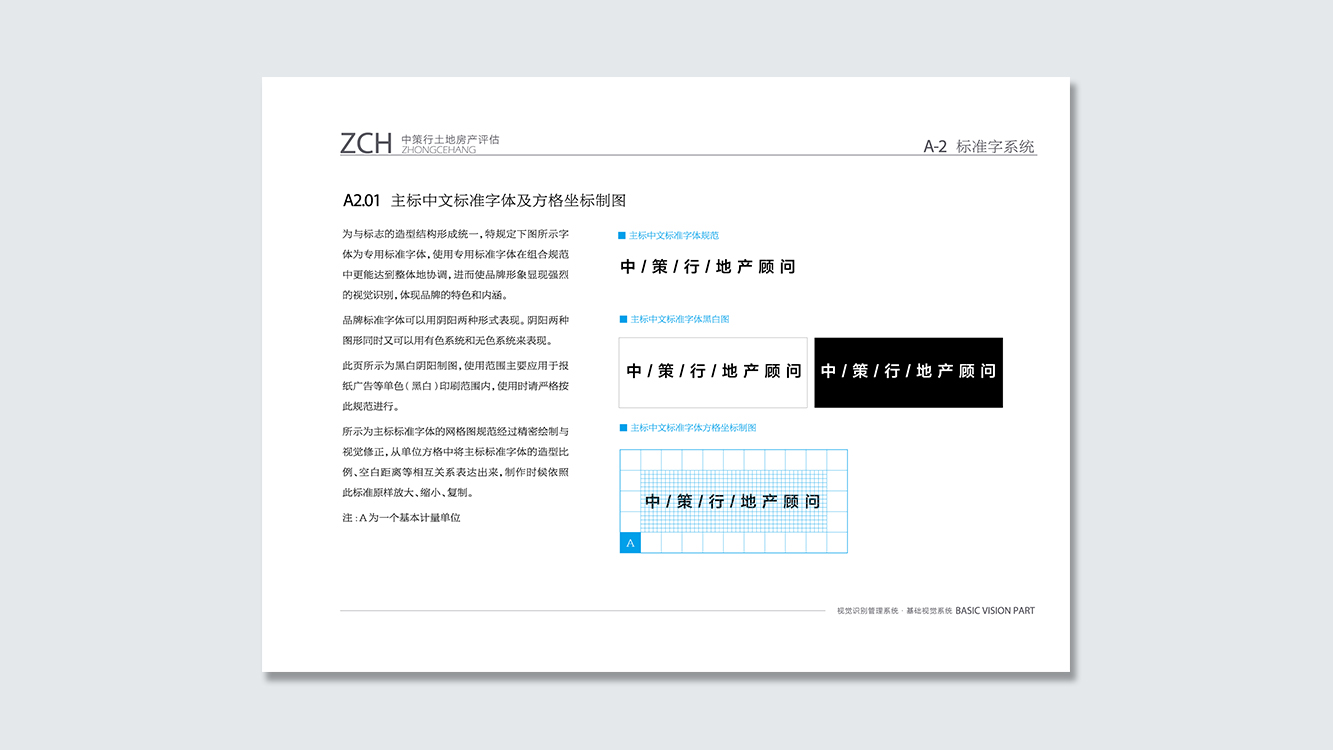This screenshot has width=1333, height=750.
Task: Click BASIC VISION PART in the footer
Action: [x=995, y=610]
